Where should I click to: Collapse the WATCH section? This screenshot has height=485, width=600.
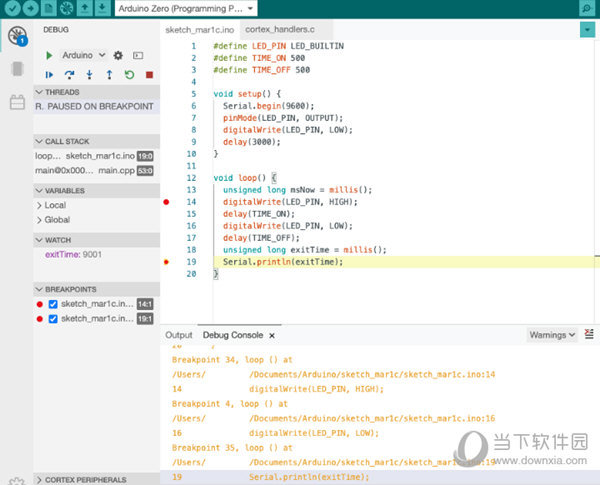[96, 240]
